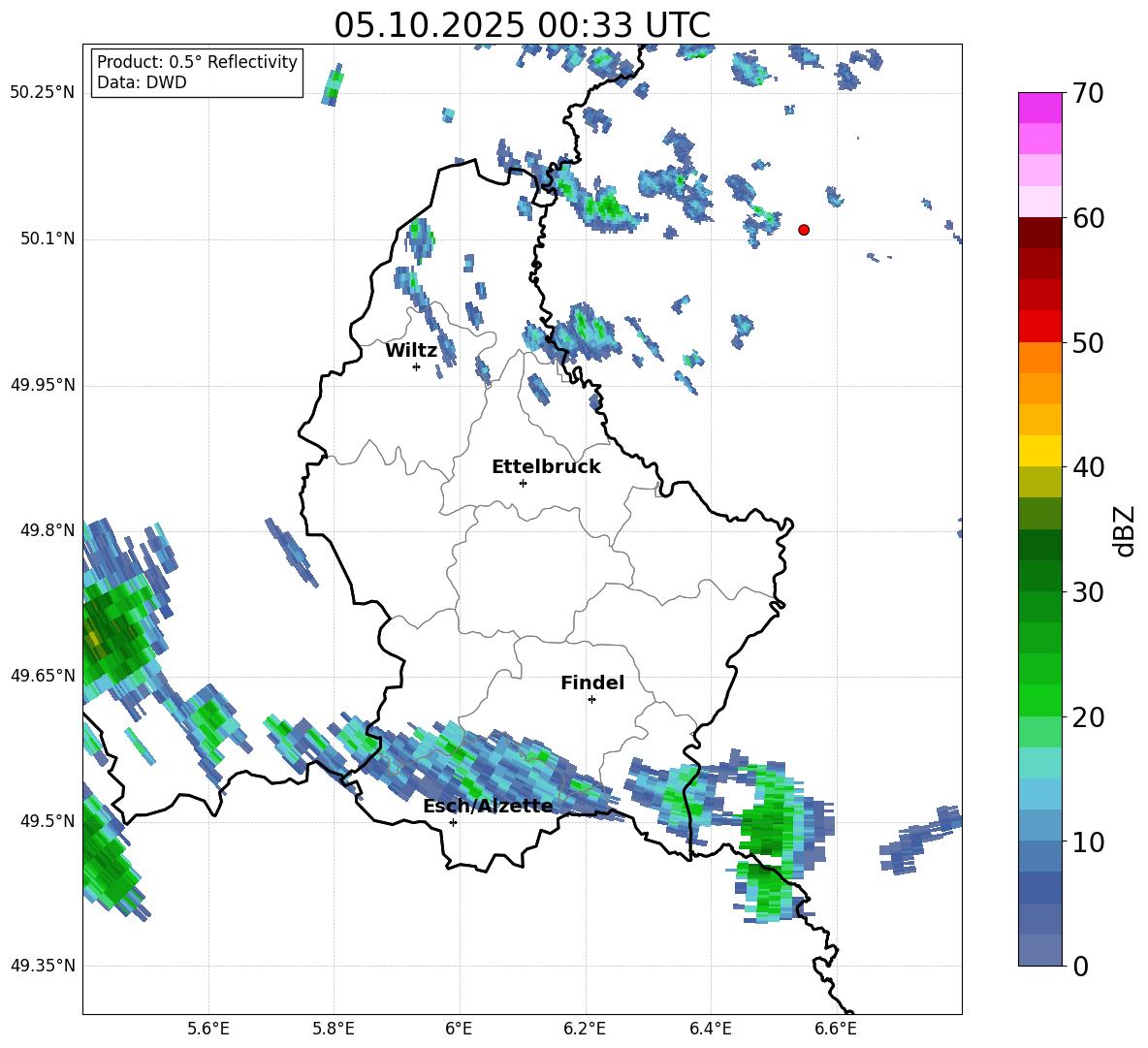Click the Esch/Alzette station cross marker
The image size is (1148, 1048).
tap(453, 822)
